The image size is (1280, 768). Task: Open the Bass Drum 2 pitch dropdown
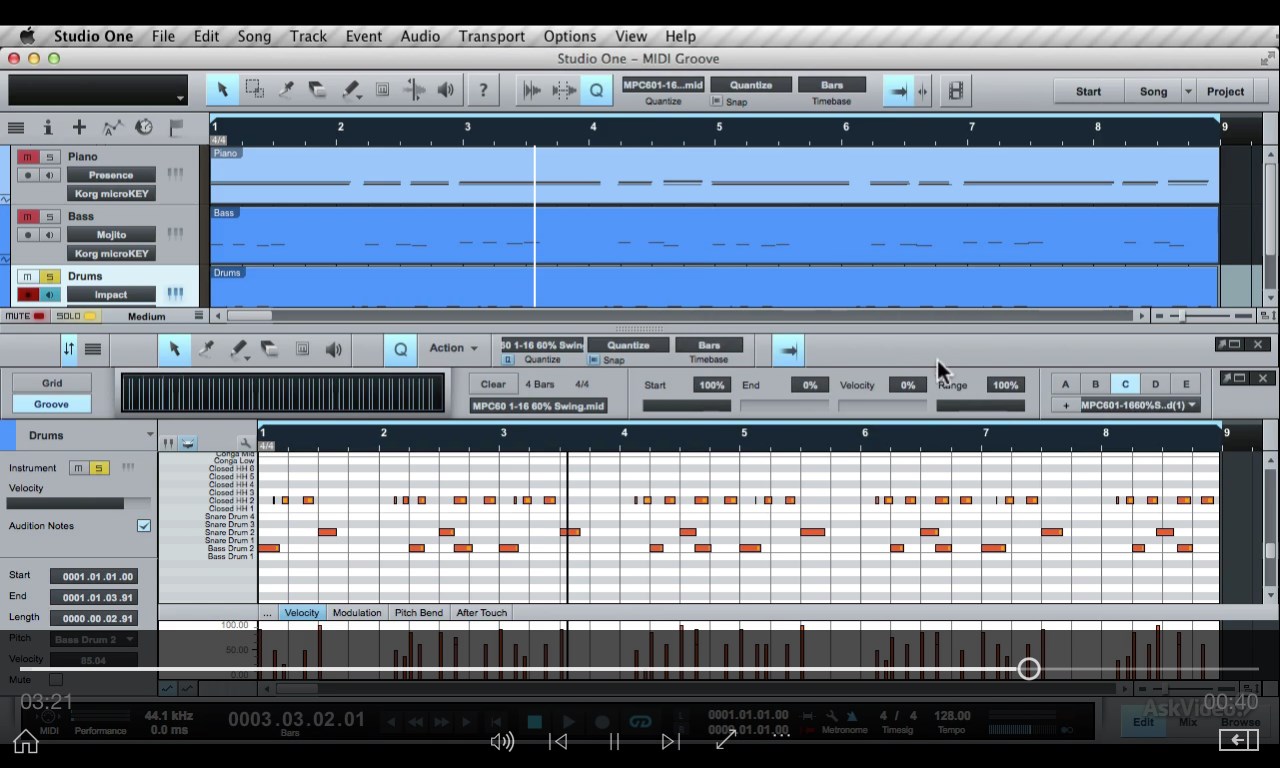[x=95, y=639]
